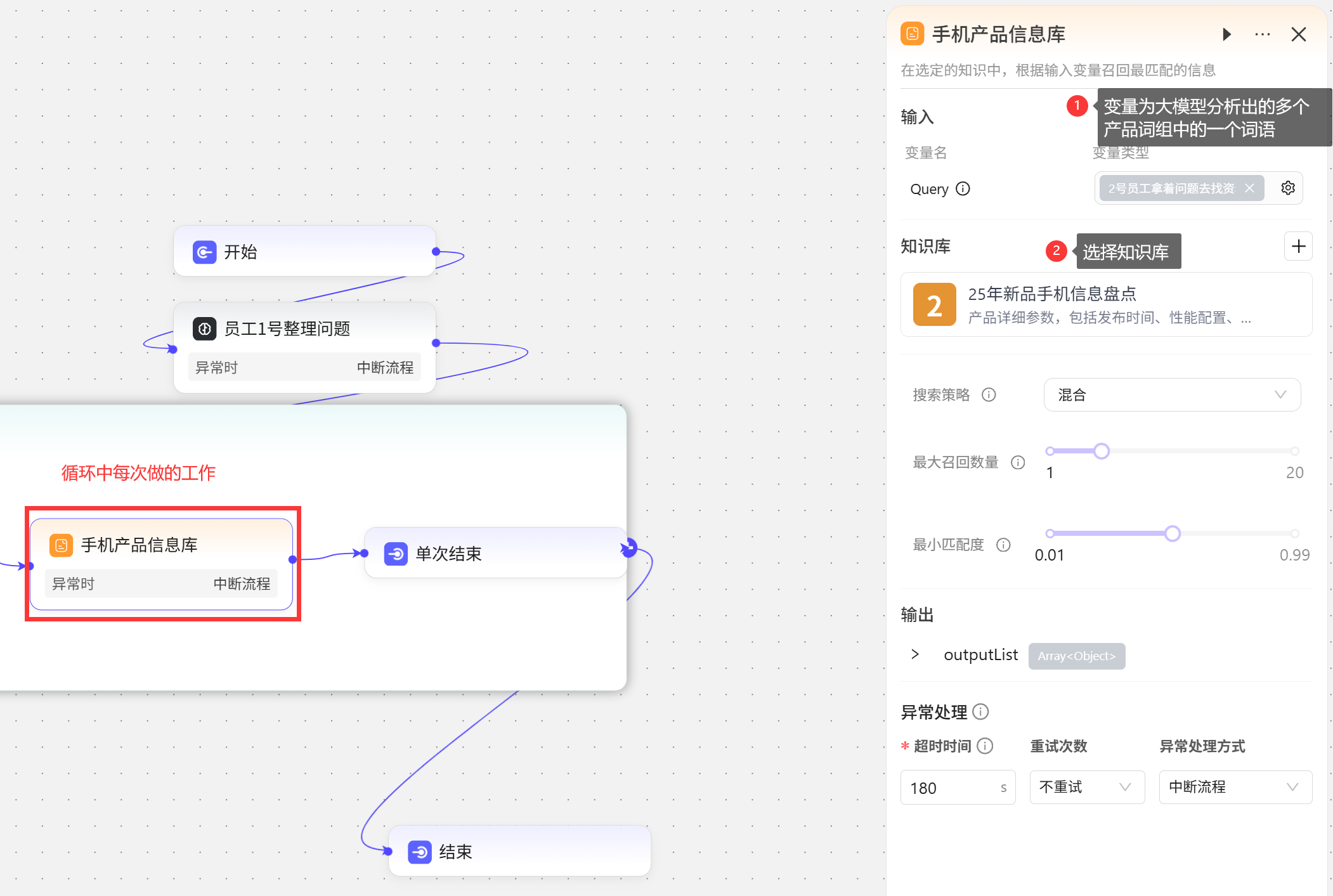Expand the outputList output entry
Viewport: 1333px width, 896px height.
[915, 654]
